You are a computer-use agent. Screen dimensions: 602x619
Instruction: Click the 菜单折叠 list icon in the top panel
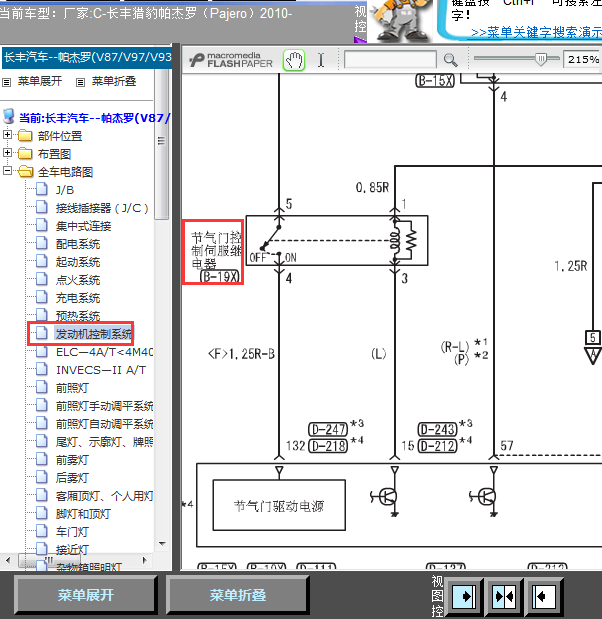pos(81,82)
